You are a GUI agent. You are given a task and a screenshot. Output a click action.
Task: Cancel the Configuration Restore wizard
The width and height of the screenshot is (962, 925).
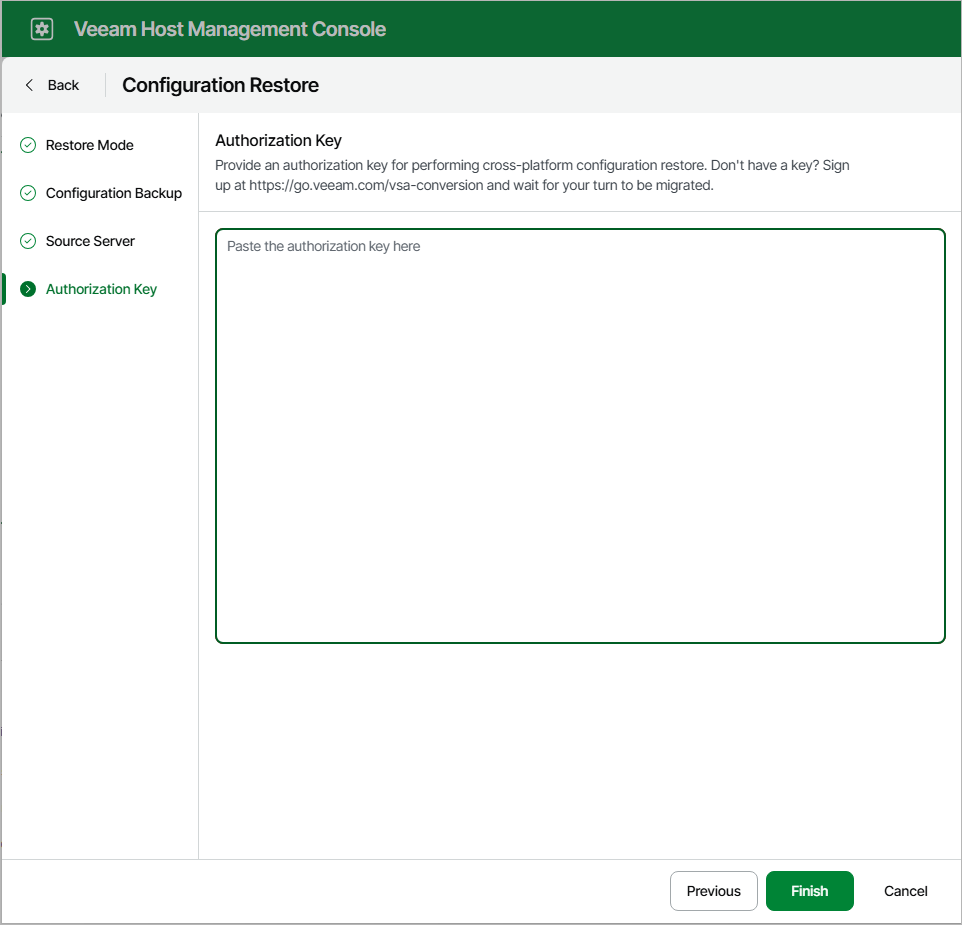click(x=904, y=891)
